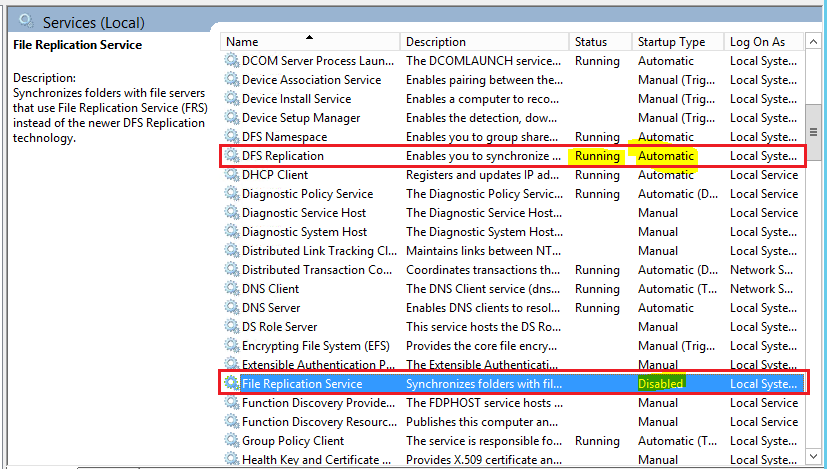Click the DFS Replication gear icon
The width and height of the screenshot is (827, 469).
232,155
